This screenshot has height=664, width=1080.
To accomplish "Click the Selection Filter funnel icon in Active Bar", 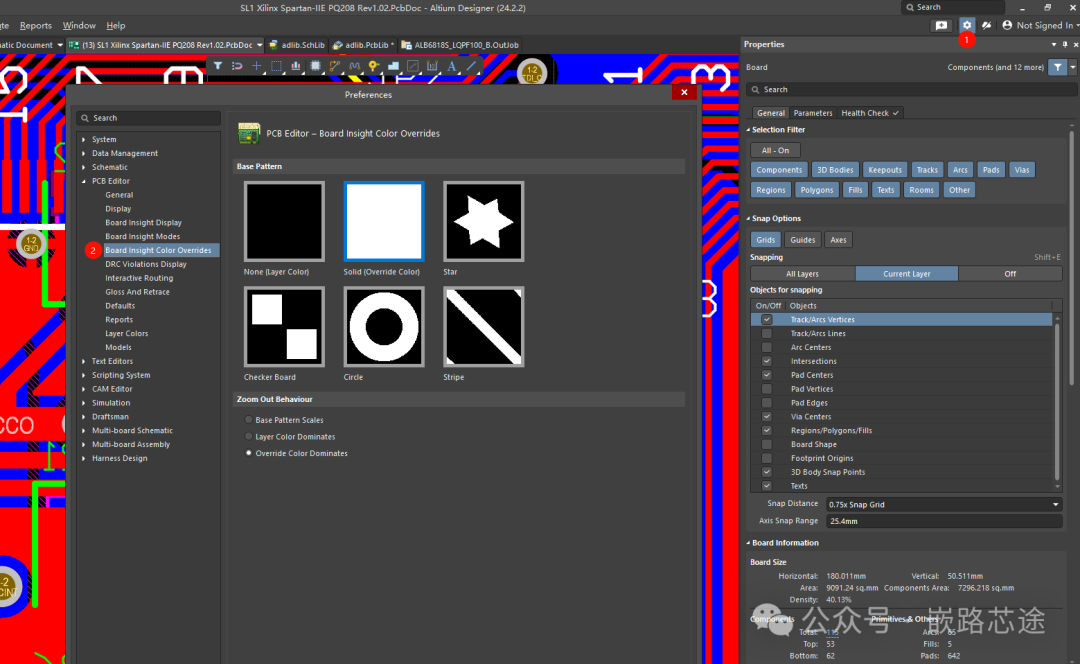I will click(218, 66).
